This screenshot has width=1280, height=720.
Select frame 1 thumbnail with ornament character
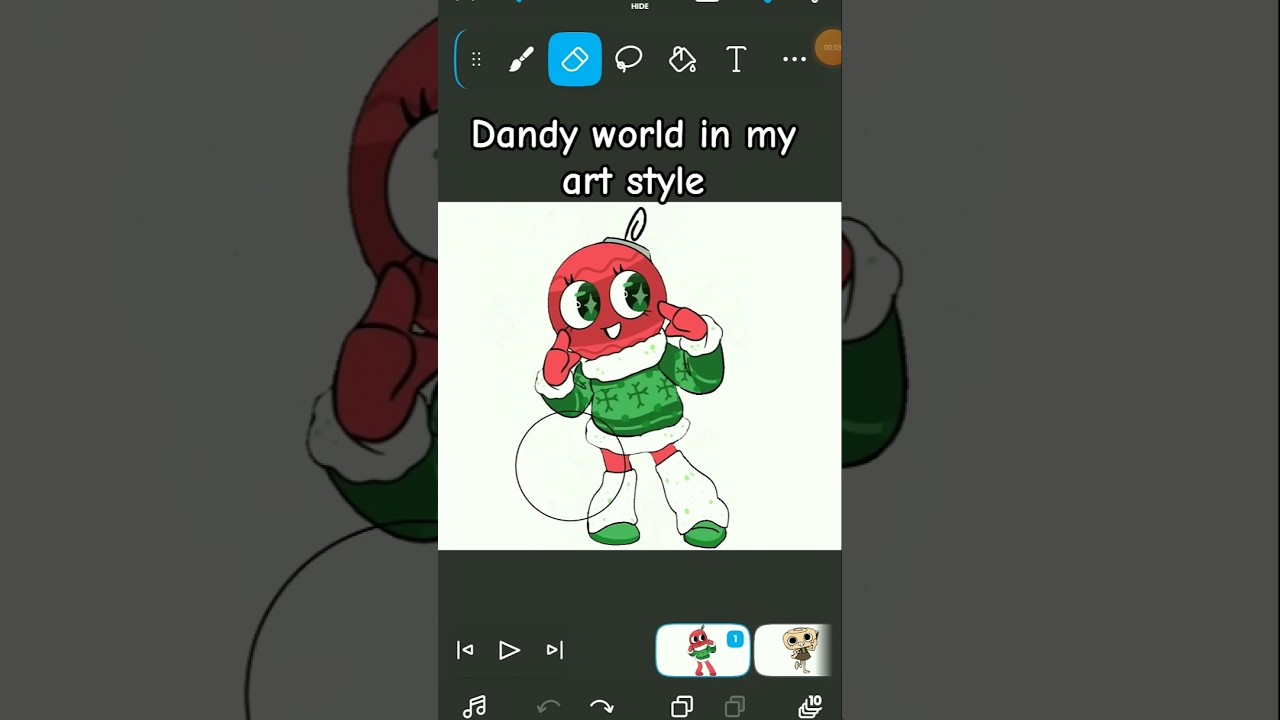click(x=703, y=650)
